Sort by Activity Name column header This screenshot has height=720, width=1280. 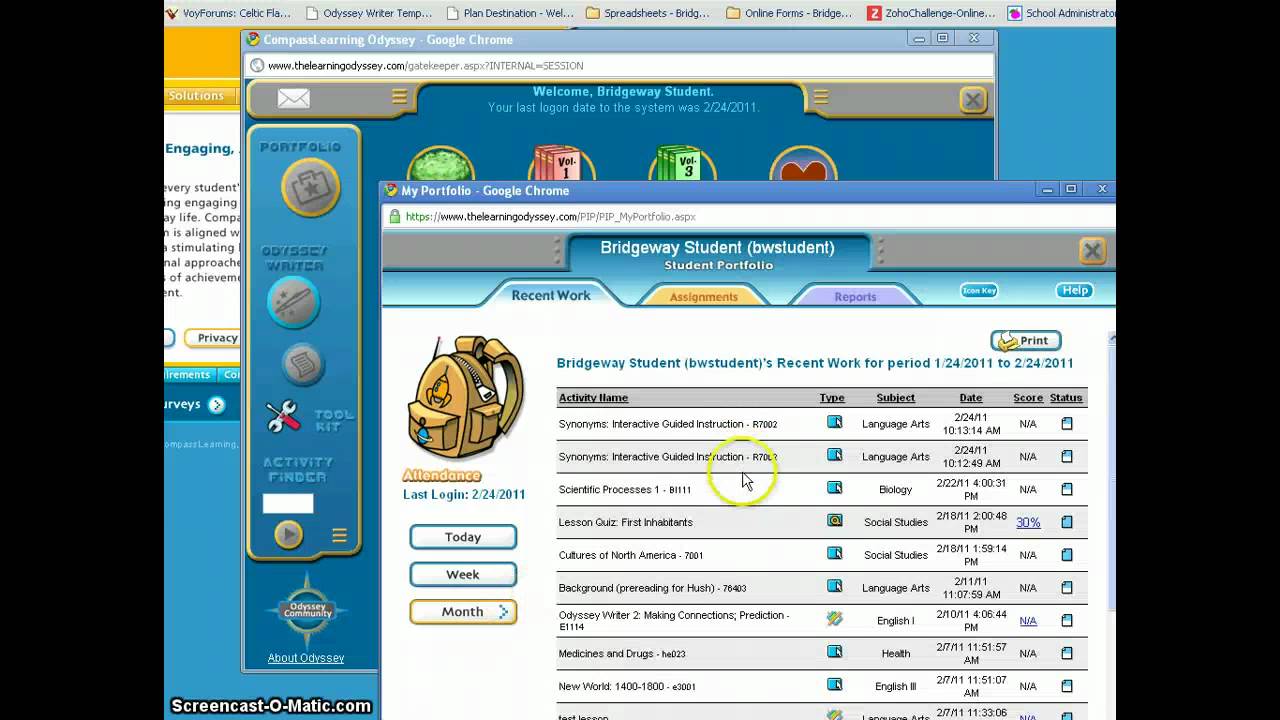point(593,398)
